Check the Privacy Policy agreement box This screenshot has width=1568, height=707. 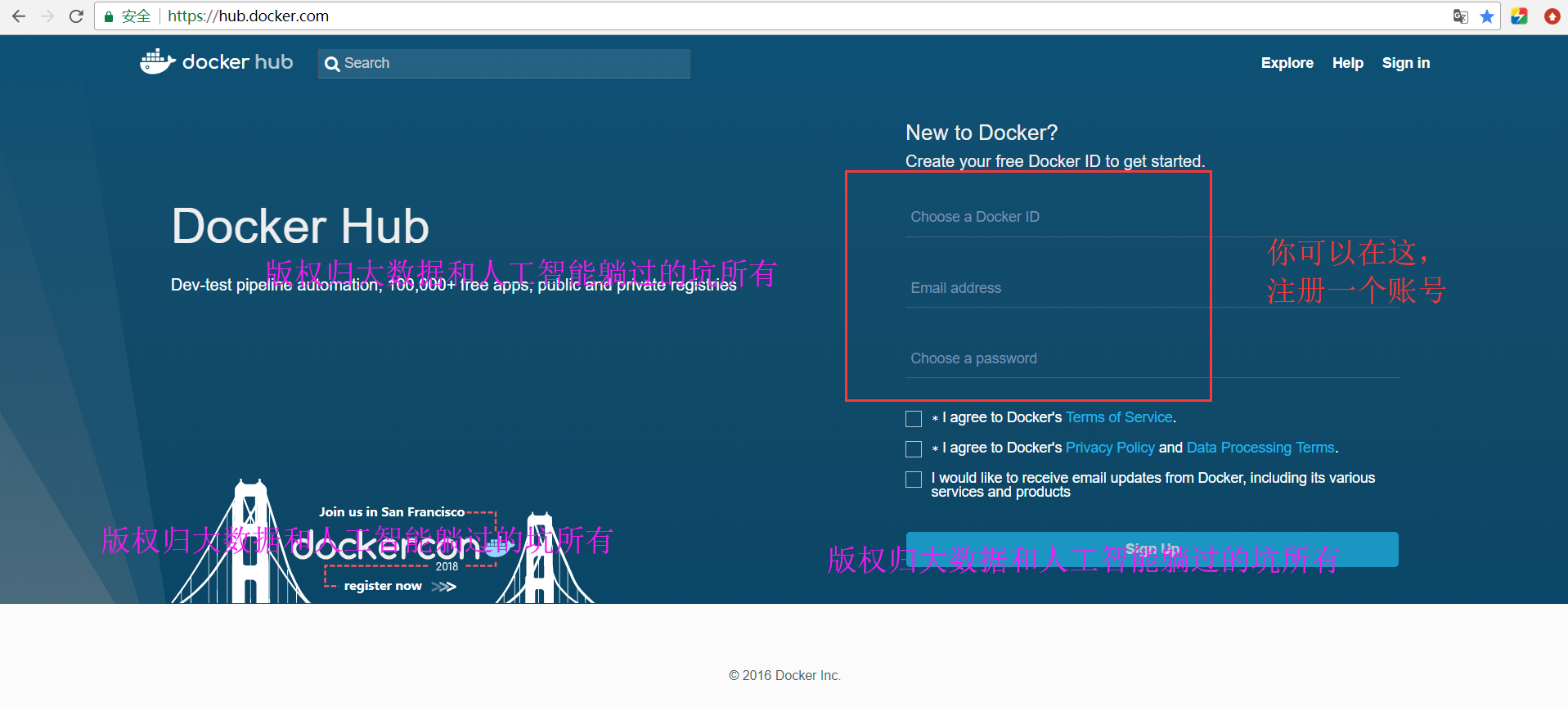point(914,449)
